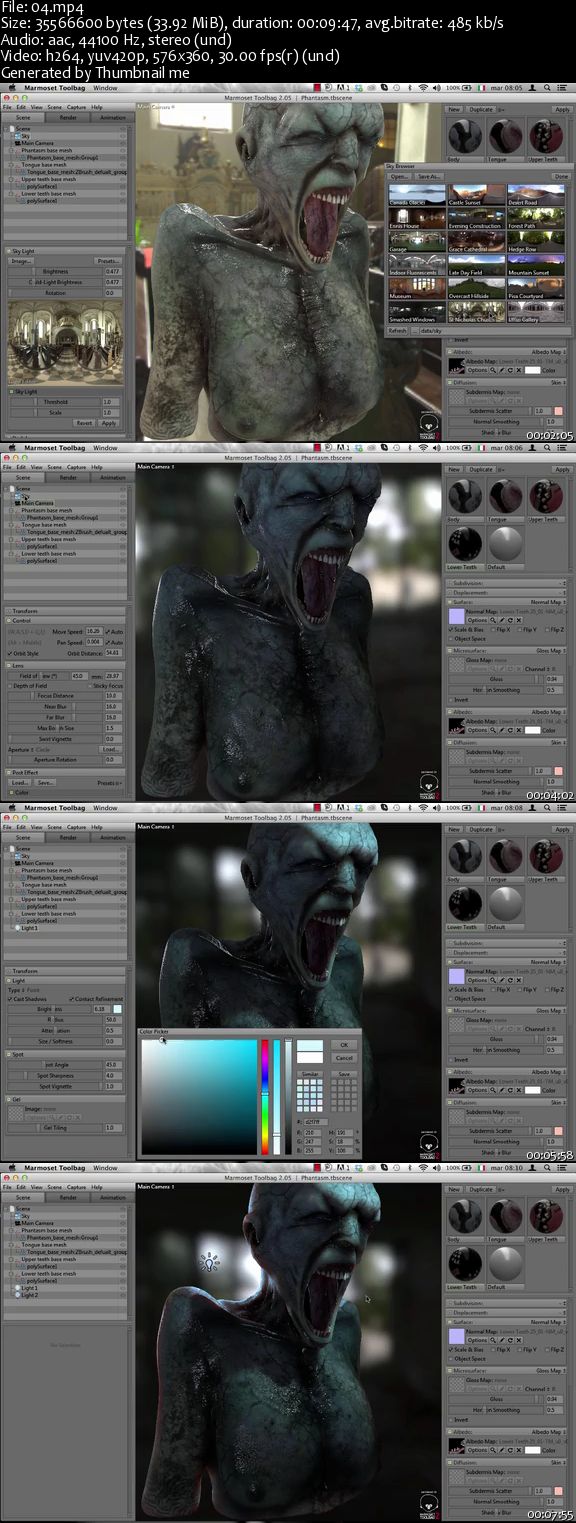576x1523 pixels.
Task: Toggle Scale & Bias checkbox in the 00:04:02 frame
Action: (x=451, y=629)
